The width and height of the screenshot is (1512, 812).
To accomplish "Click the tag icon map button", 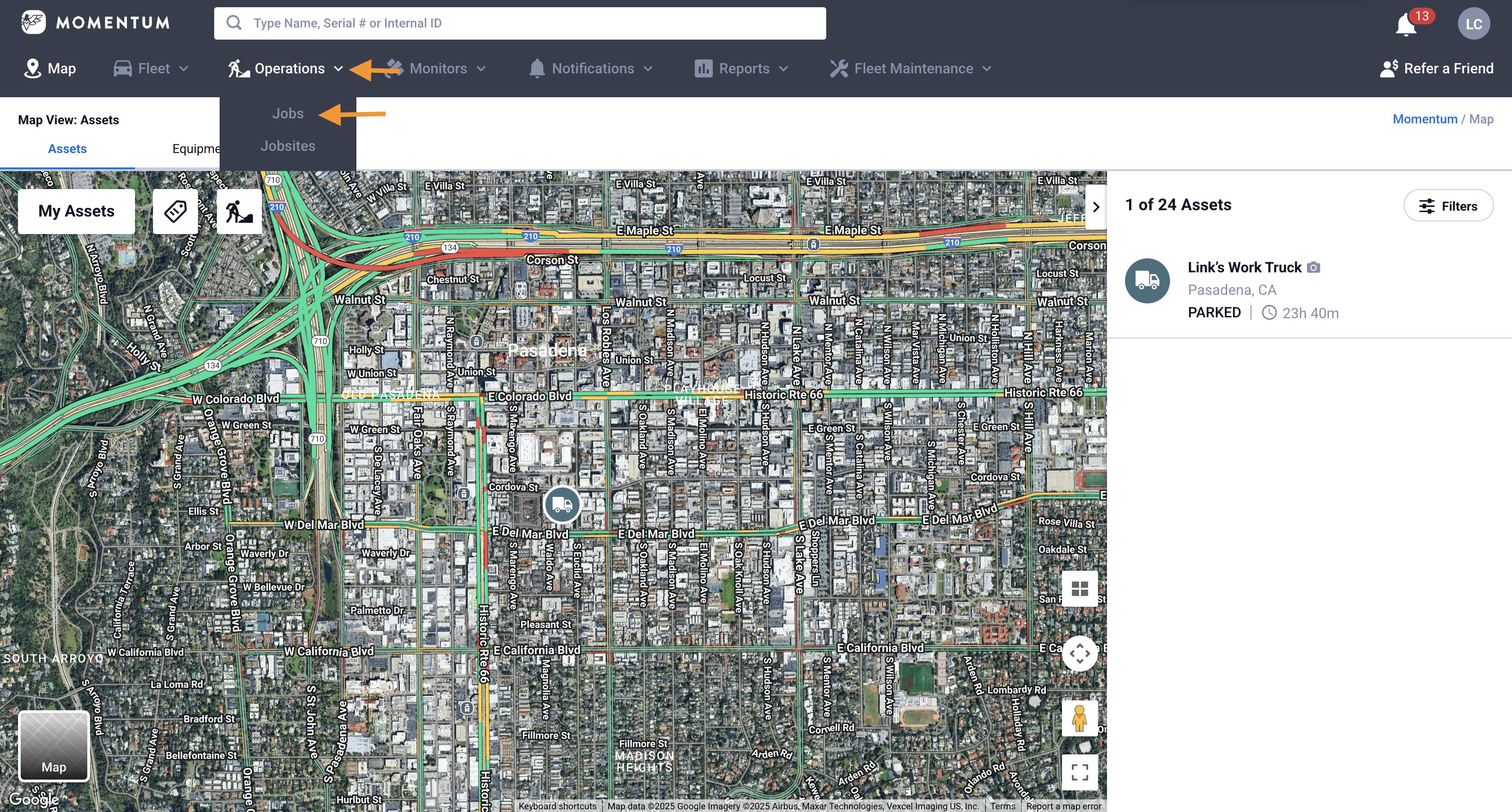I will point(175,211).
